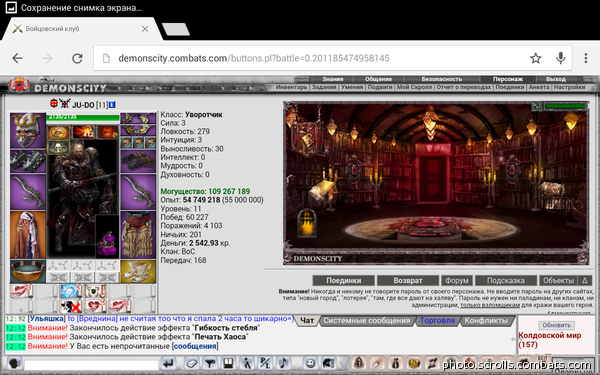Click the Обновить button in online list

pyautogui.click(x=556, y=325)
